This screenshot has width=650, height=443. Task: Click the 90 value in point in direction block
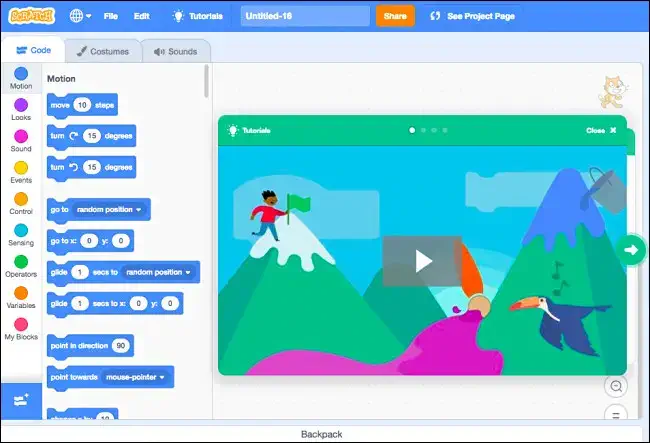[121, 346]
